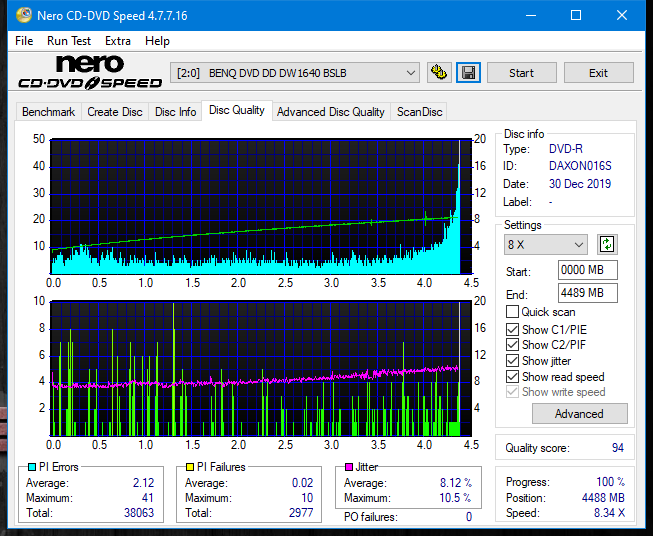
Task: Minimize the Nero CD-DVD Speed window
Action: coord(531,15)
